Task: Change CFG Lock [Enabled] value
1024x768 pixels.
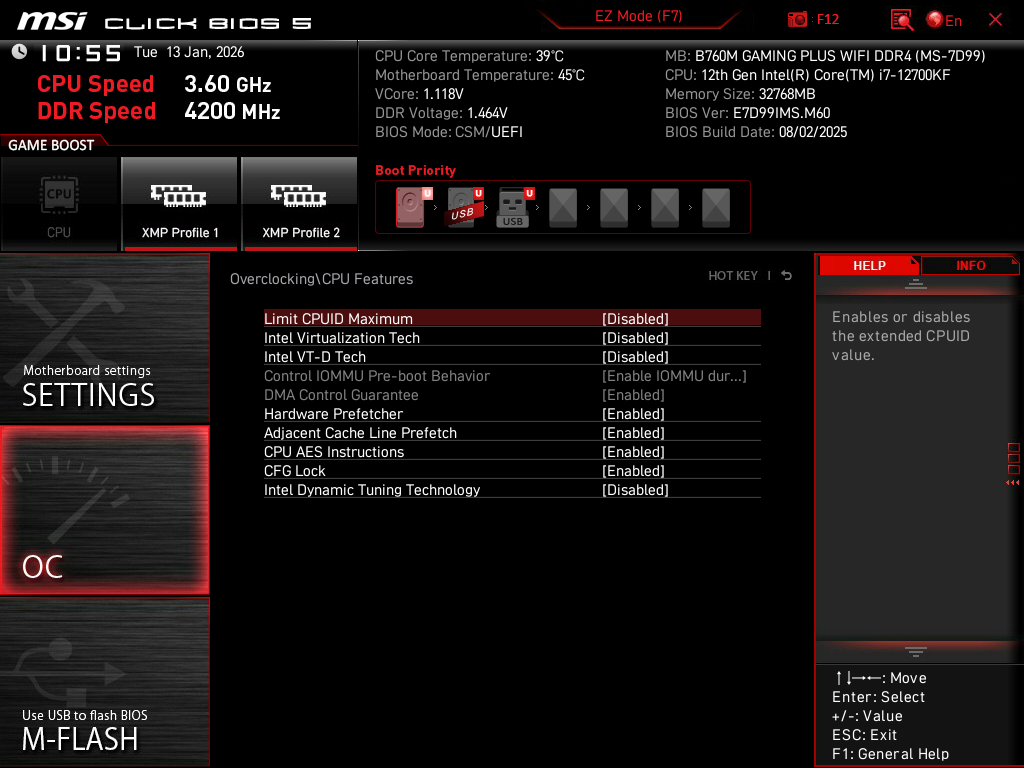Action: click(x=633, y=470)
